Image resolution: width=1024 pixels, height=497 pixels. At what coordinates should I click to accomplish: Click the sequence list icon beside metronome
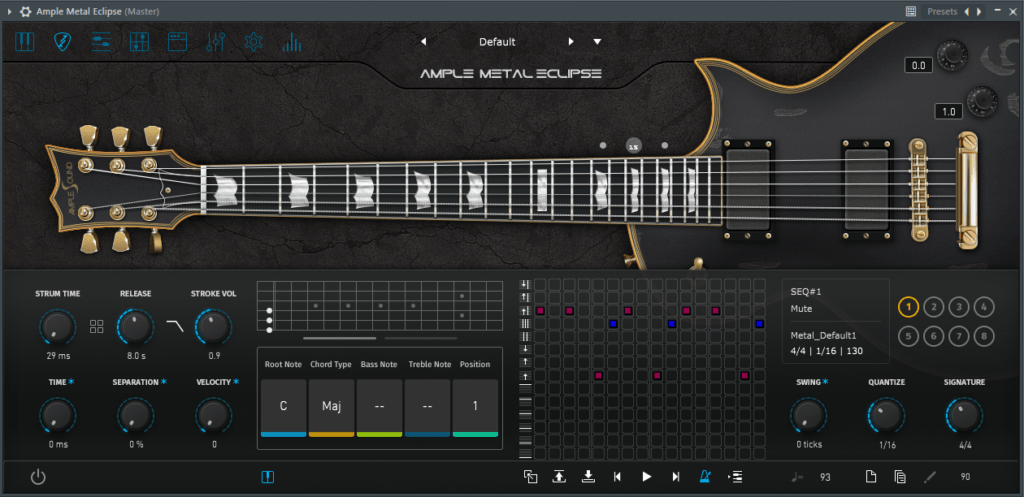tap(735, 477)
